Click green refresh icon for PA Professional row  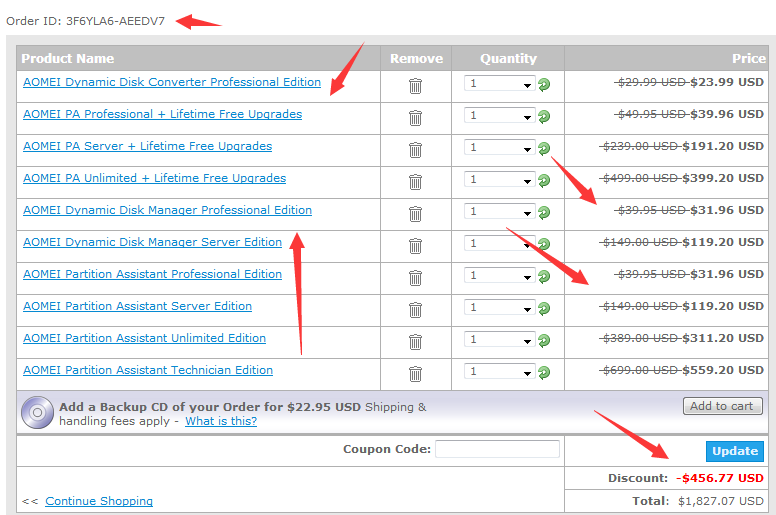544,117
